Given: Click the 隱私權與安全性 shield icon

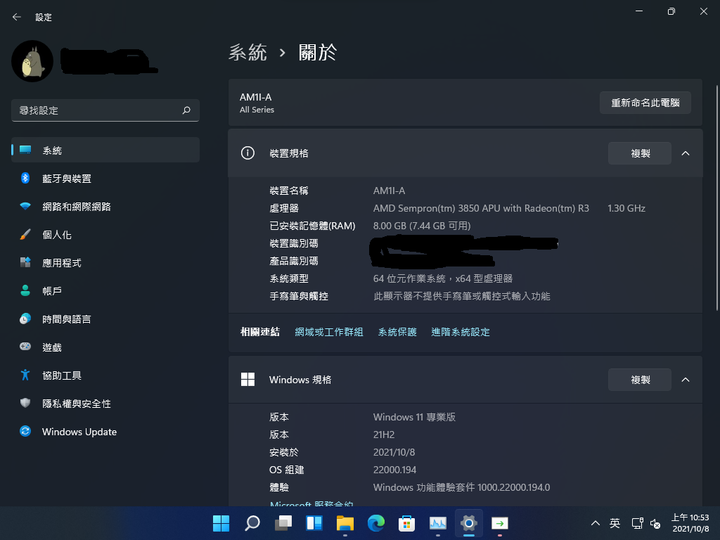Looking at the screenshot, I should coord(25,403).
